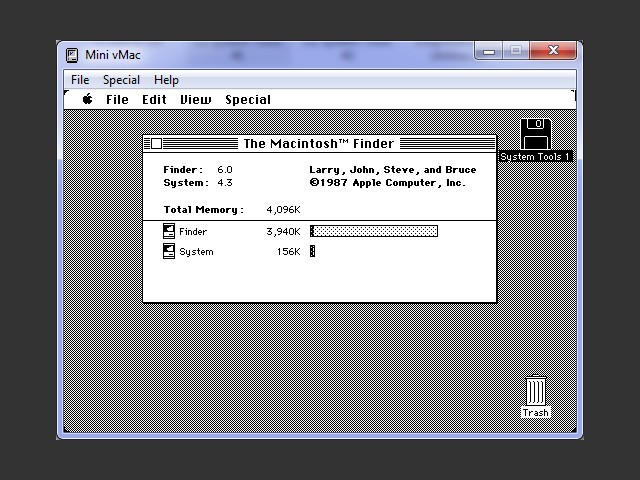The image size is (640, 480).
Task: Open the Macintosh Edit menu
Action: coord(154,100)
